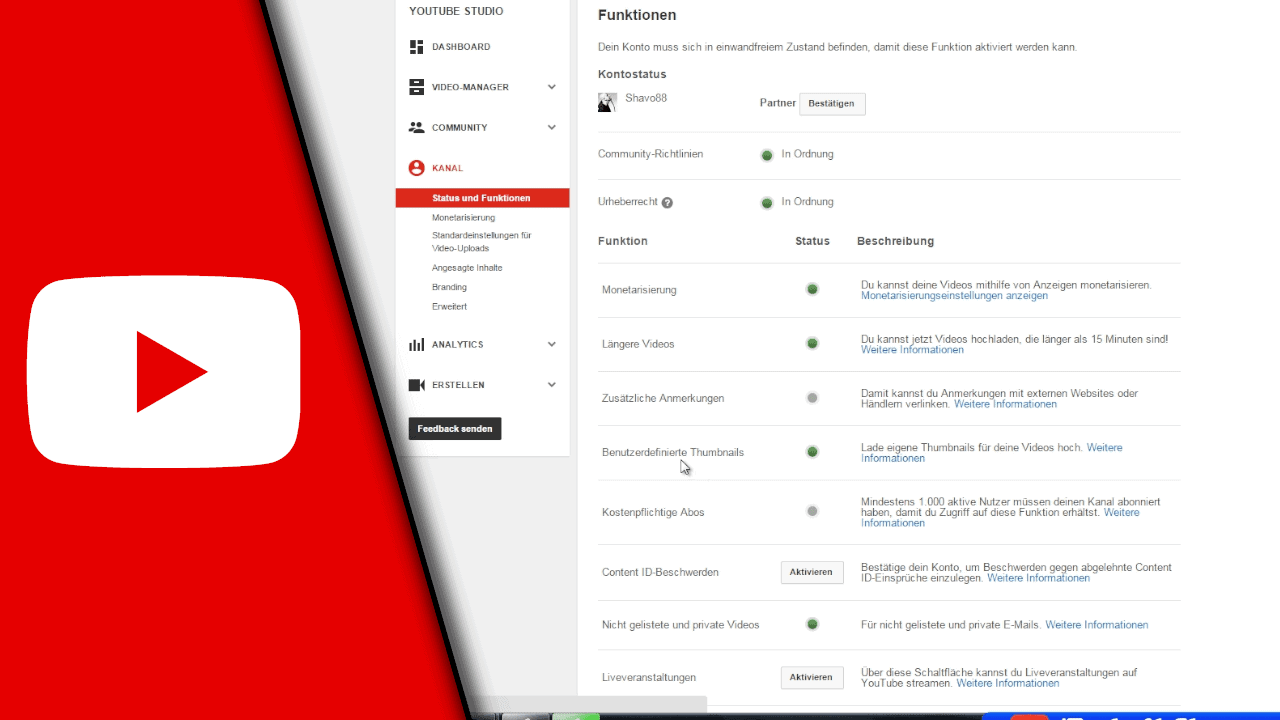The image size is (1280, 720).
Task: Click the Feedback senden button
Action: click(x=455, y=429)
